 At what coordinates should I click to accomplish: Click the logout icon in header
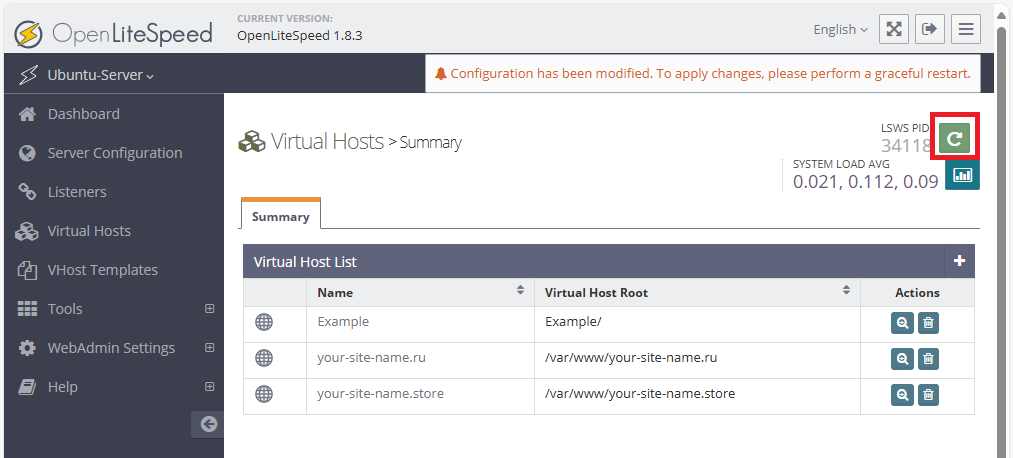(930, 29)
